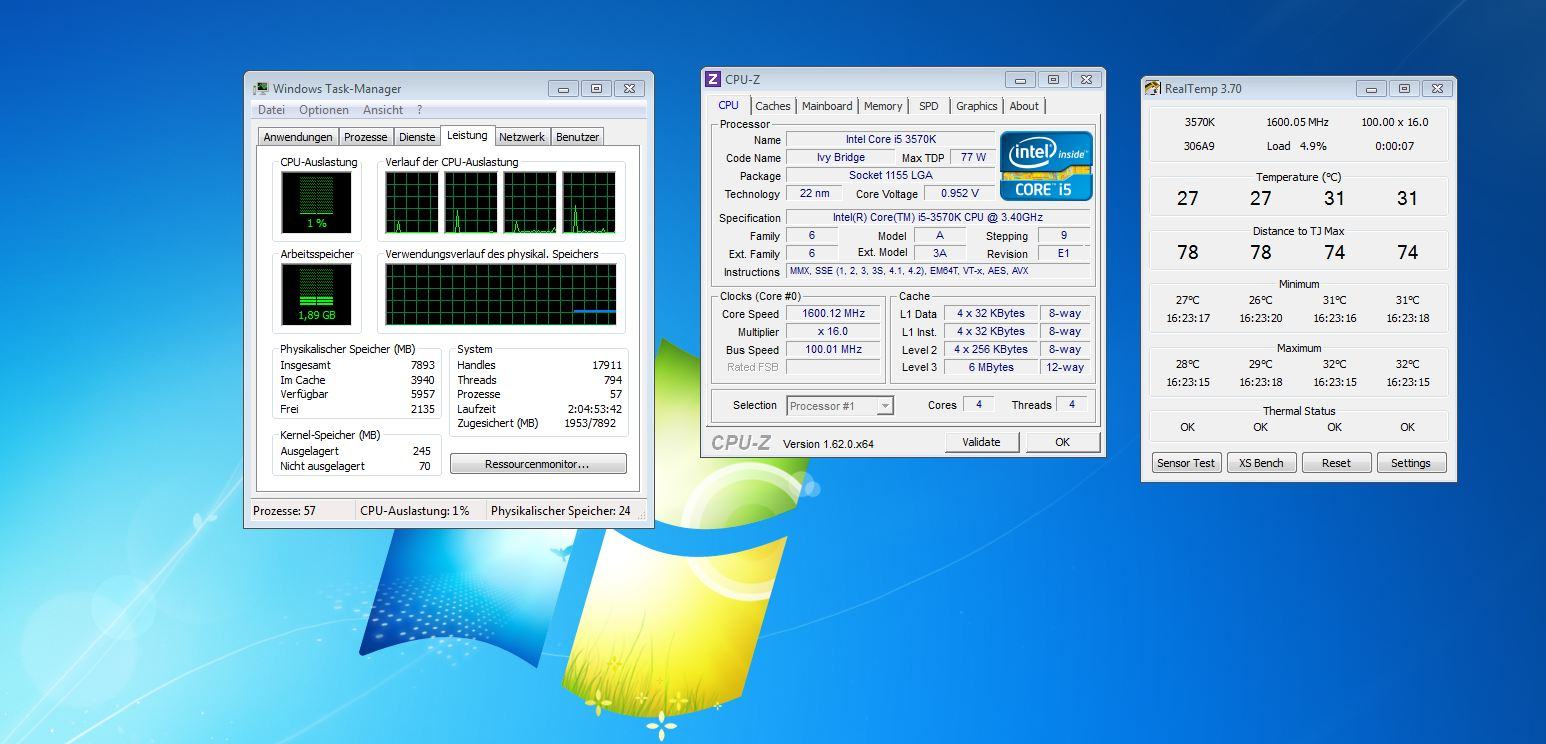This screenshot has width=1546, height=744.
Task: Close the Windows Task-Manager window
Action: [629, 89]
